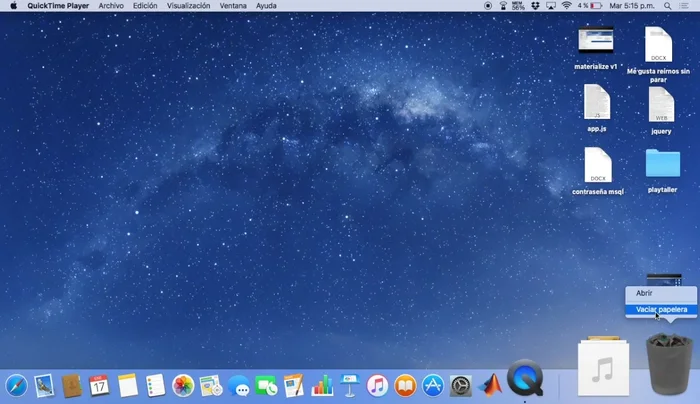
Task: Open the Wi-Fi status menu
Action: point(566,6)
